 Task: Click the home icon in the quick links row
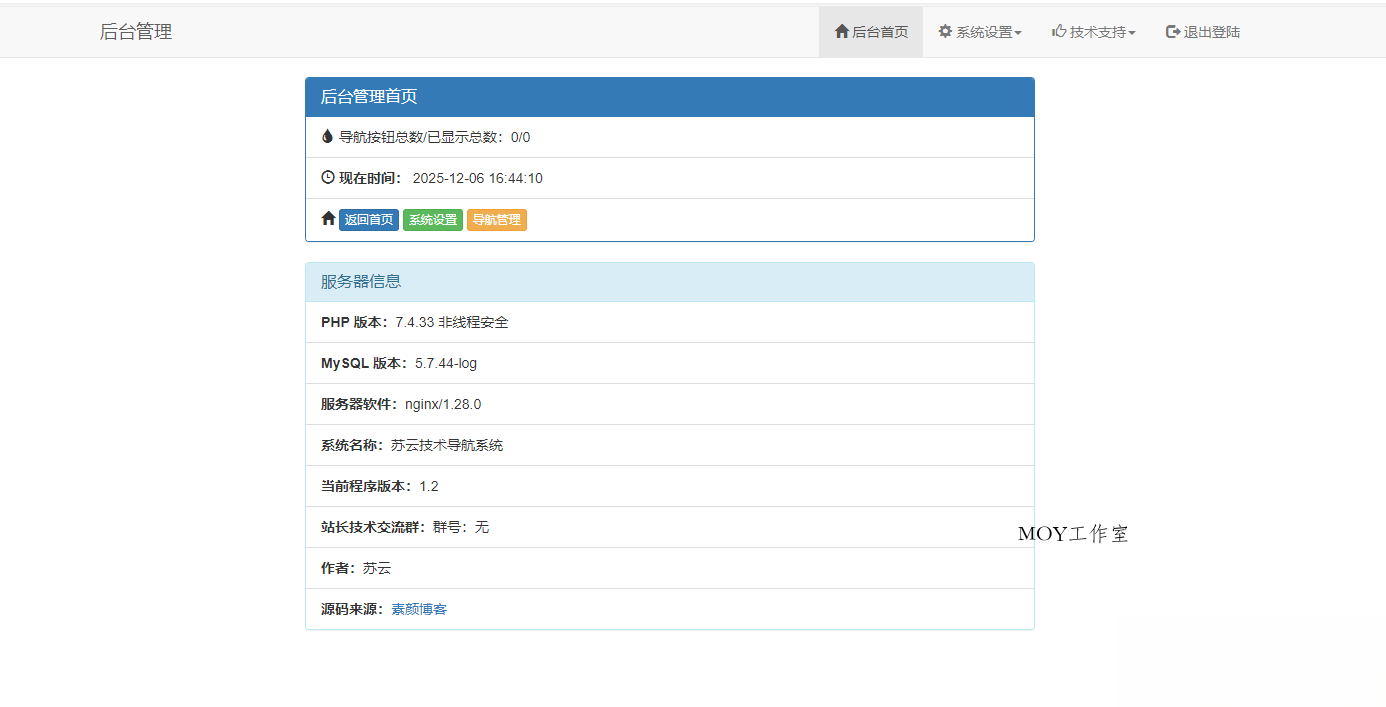[x=328, y=218]
